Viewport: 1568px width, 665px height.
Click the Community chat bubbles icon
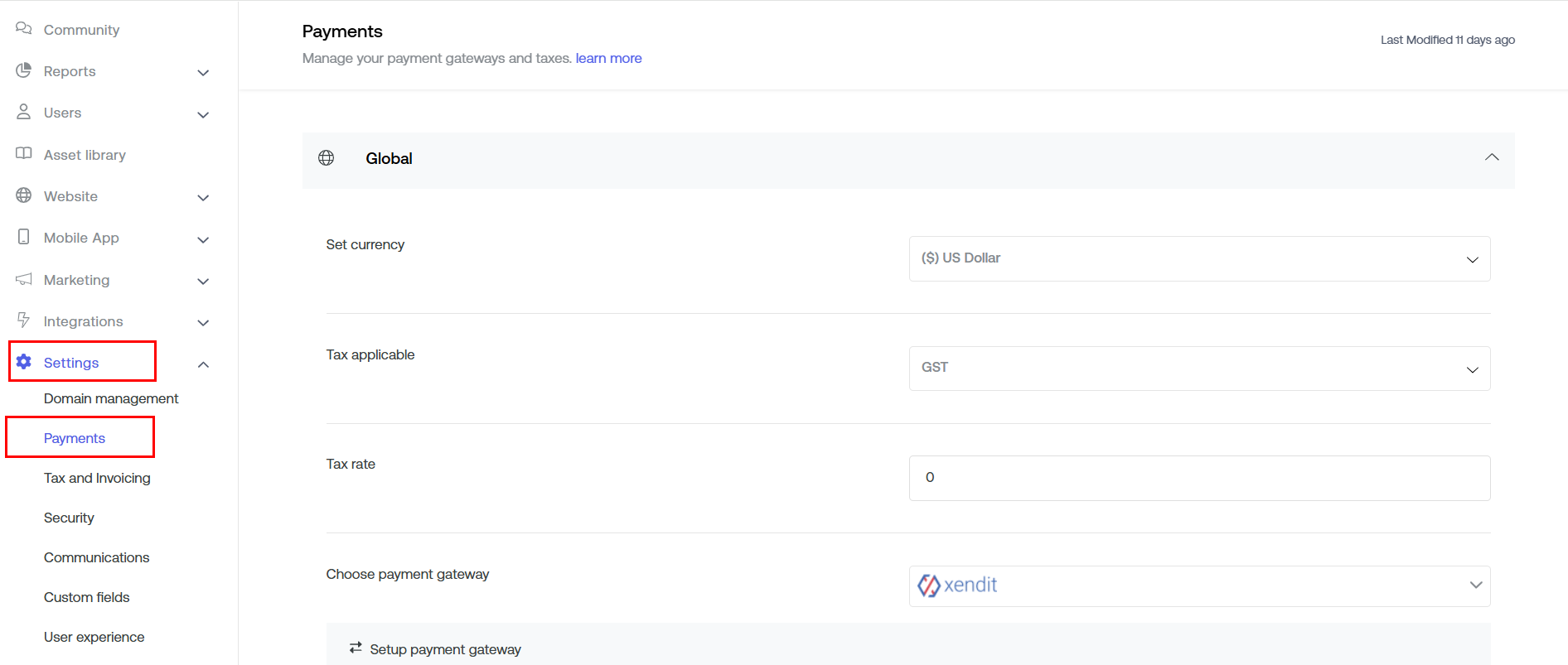(x=23, y=29)
